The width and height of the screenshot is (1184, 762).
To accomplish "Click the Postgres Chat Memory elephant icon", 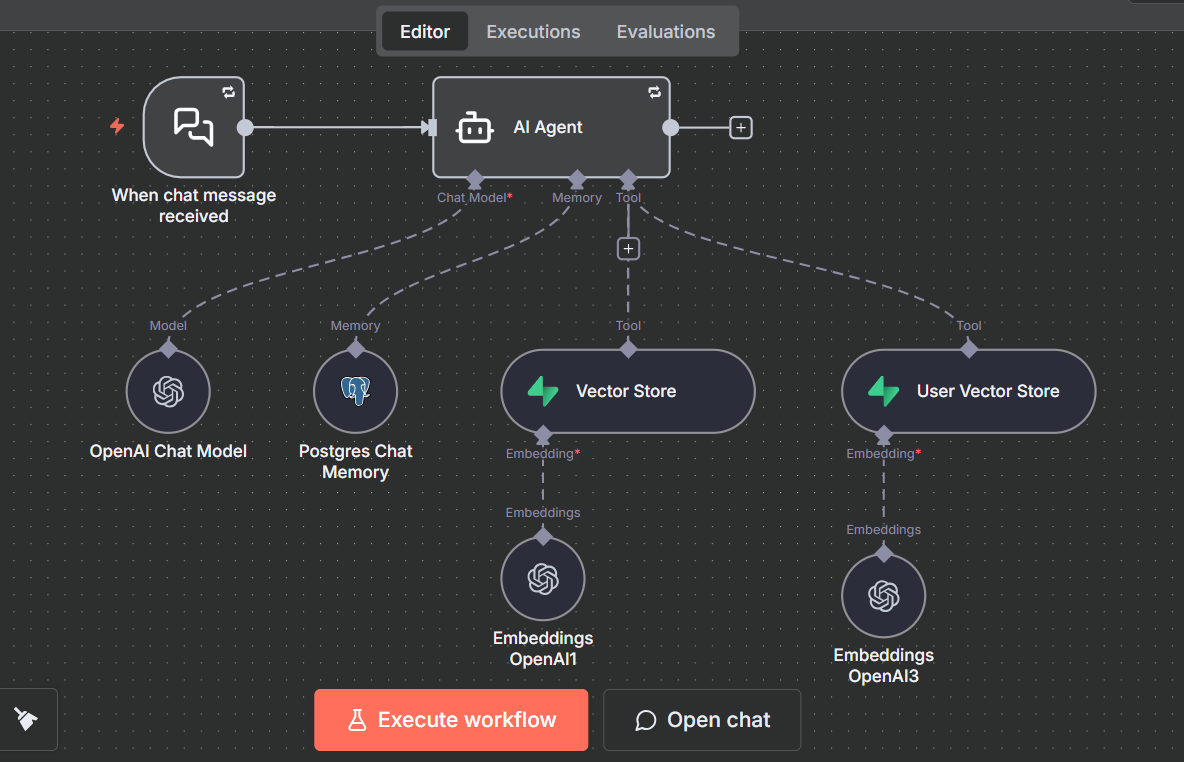I will tap(355, 391).
